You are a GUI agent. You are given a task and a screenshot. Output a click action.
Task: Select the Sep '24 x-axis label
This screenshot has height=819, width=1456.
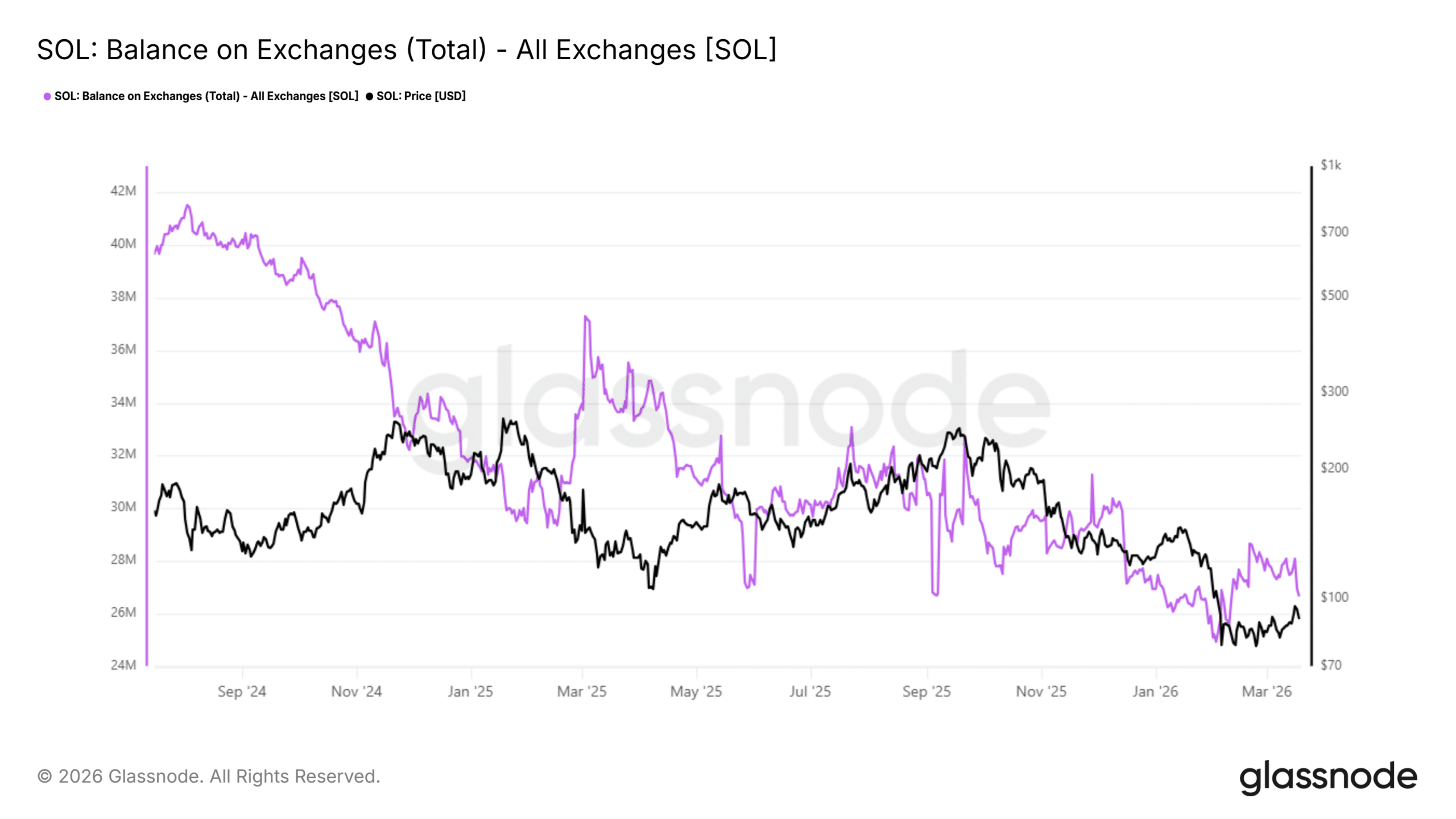(242, 692)
